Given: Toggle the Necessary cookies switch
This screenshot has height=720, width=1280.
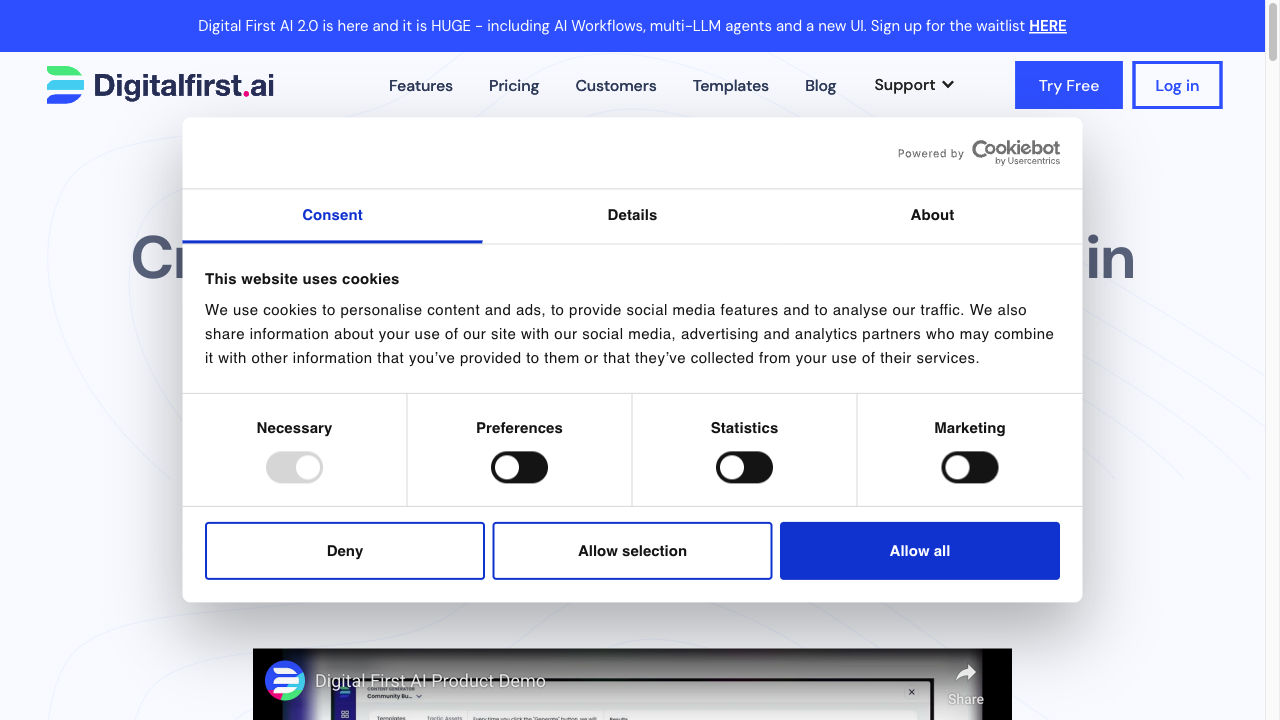Looking at the screenshot, I should [x=294, y=467].
